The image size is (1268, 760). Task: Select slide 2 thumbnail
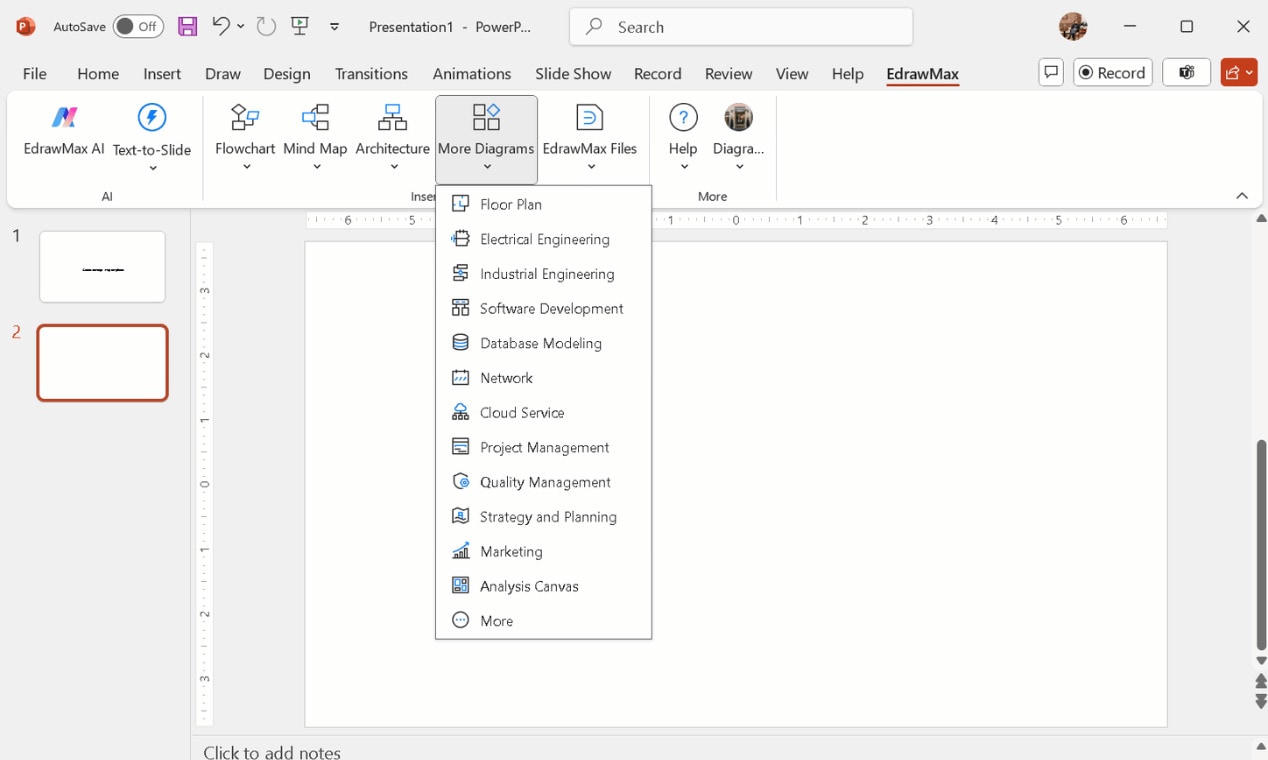(102, 363)
